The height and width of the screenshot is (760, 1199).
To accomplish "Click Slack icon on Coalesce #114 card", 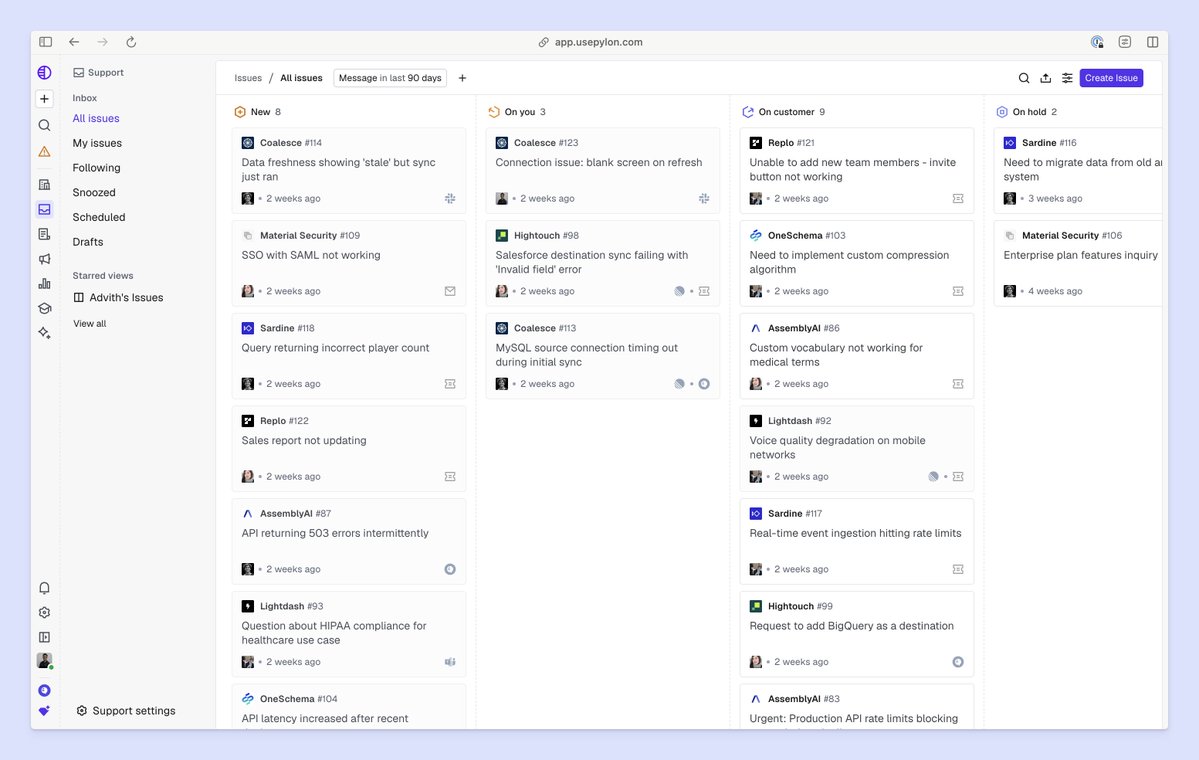I will pyautogui.click(x=450, y=199).
